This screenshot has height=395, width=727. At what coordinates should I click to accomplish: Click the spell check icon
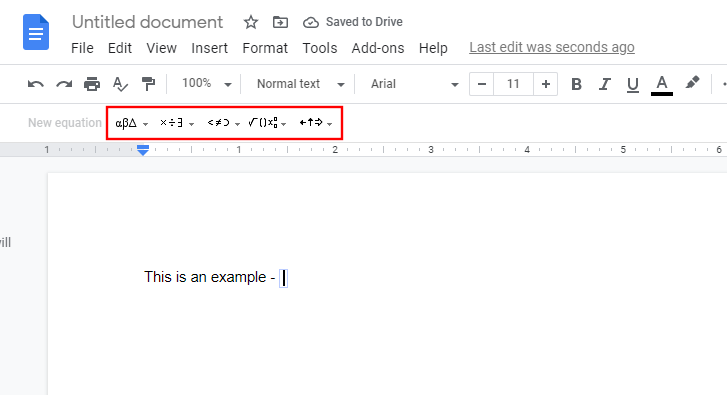120,84
